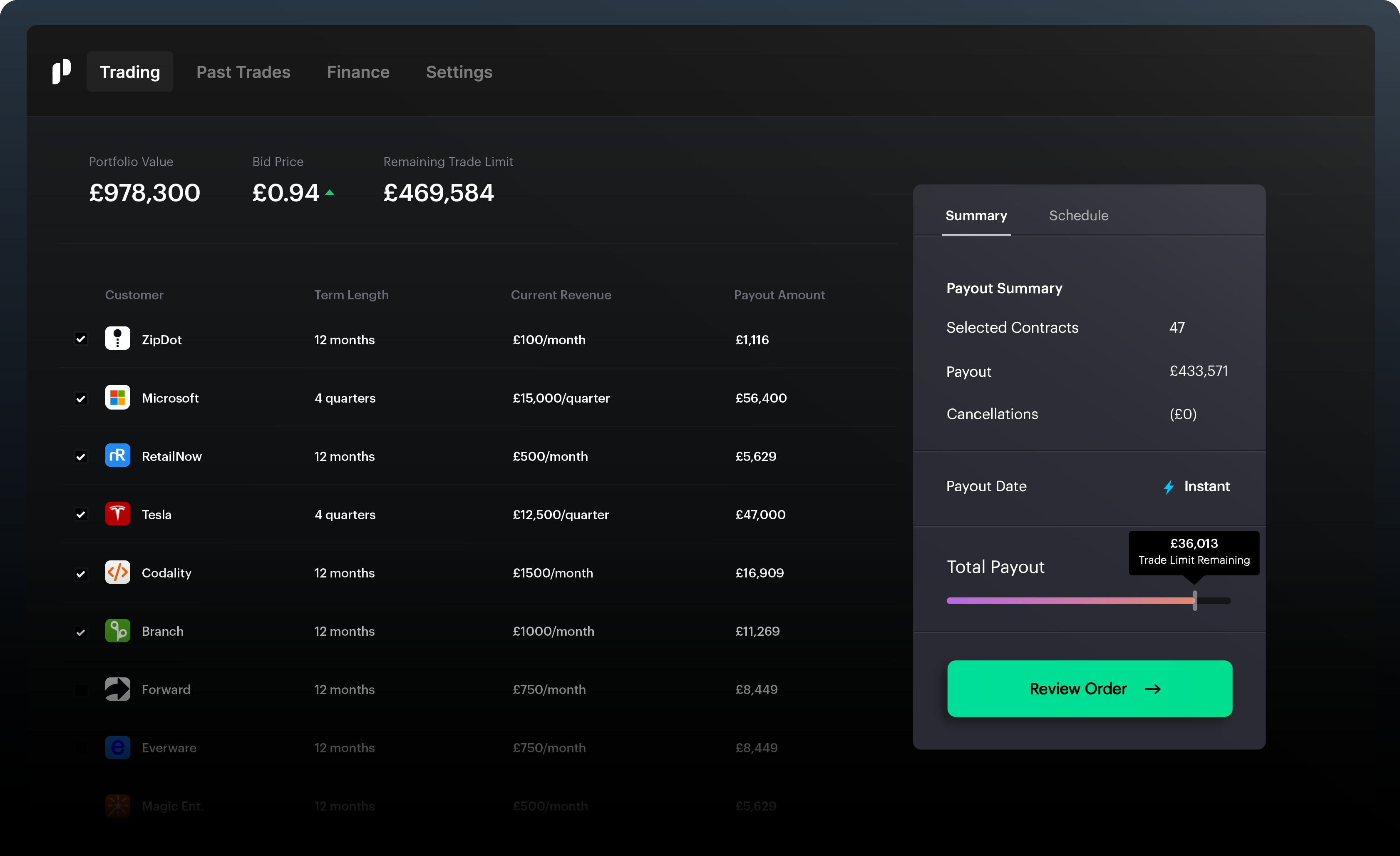Click the Tesla customer name

(x=156, y=515)
